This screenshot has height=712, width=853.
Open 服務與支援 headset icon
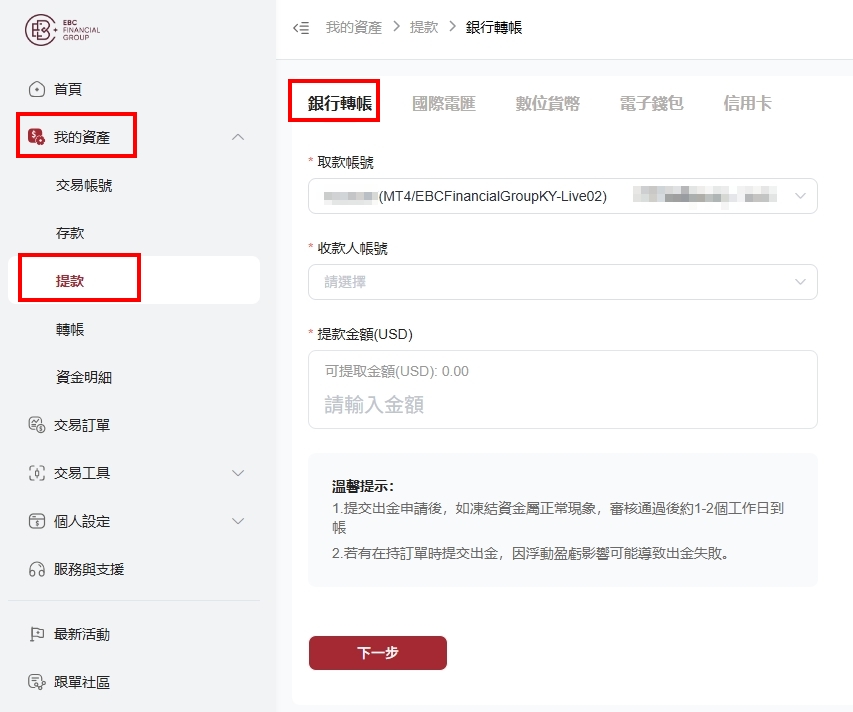click(x=36, y=569)
